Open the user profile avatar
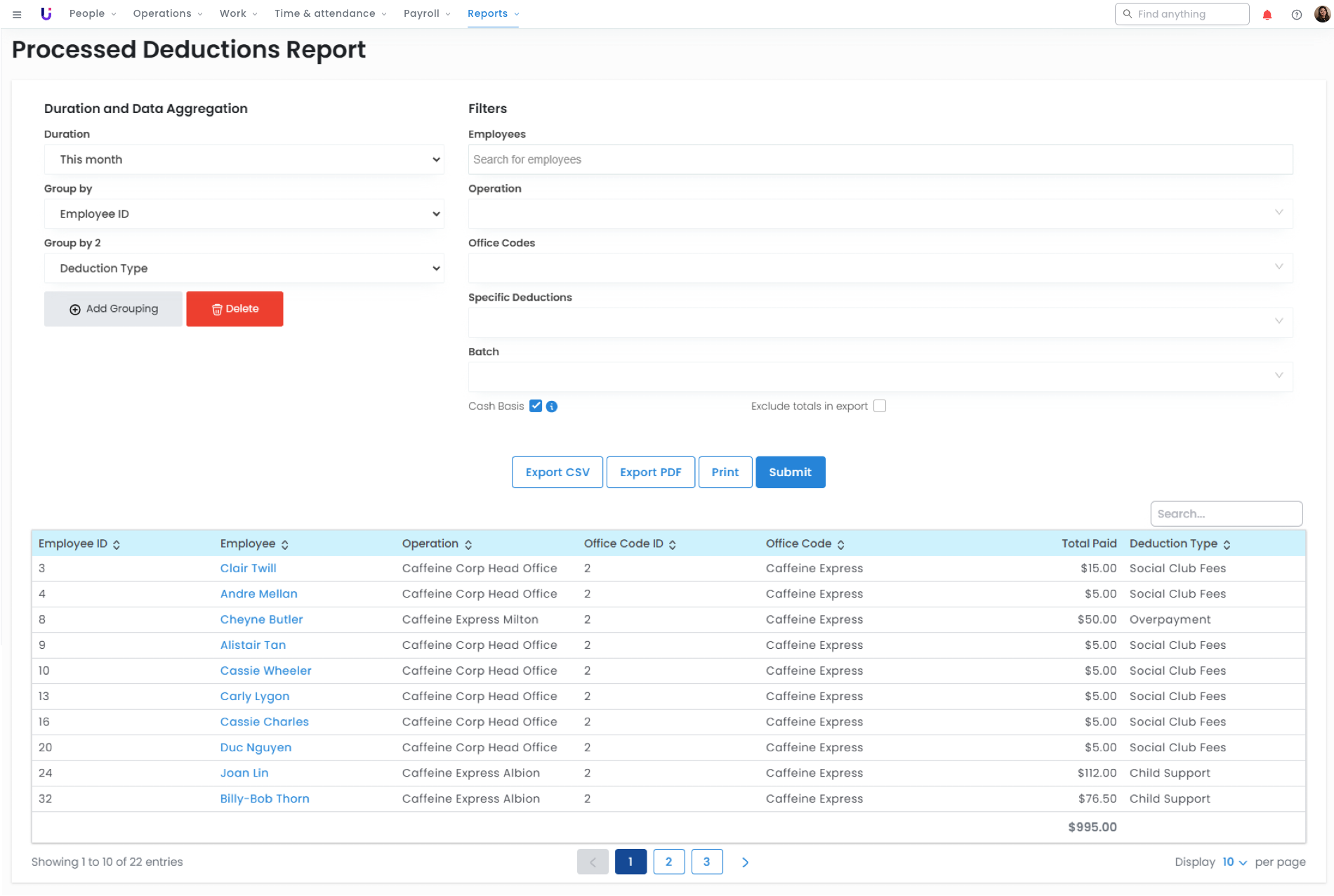 pos(1322,14)
